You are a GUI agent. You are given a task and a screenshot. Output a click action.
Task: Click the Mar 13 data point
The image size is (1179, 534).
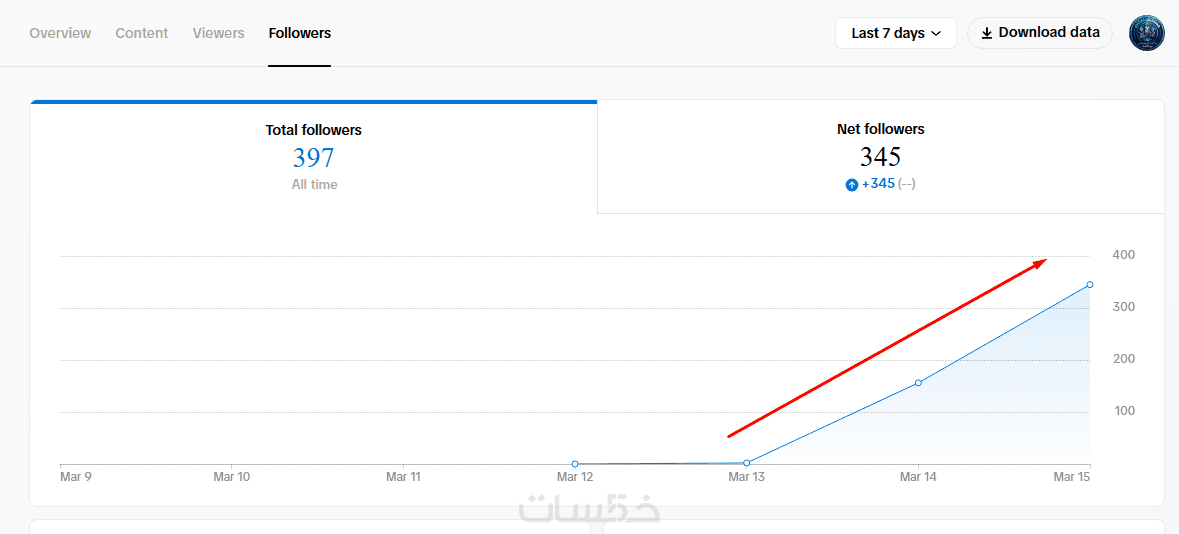pos(747,463)
